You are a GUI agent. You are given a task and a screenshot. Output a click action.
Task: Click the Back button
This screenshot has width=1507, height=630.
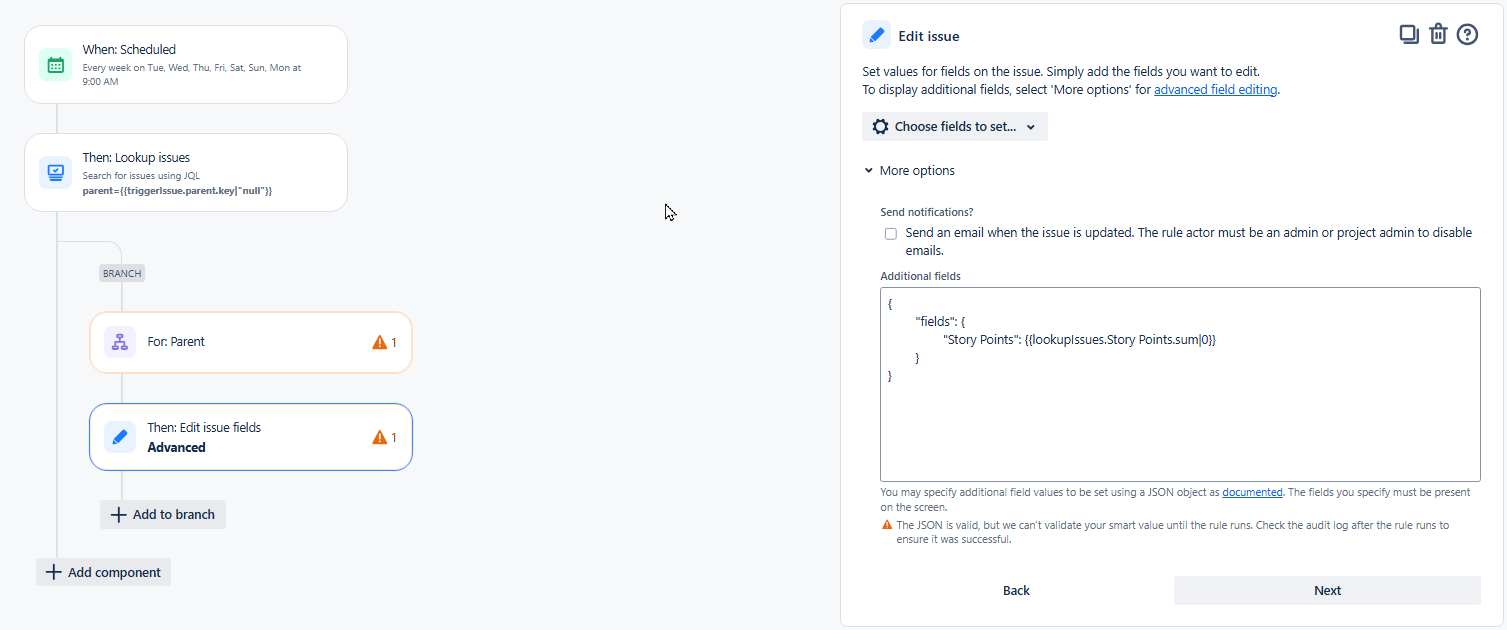1016,590
